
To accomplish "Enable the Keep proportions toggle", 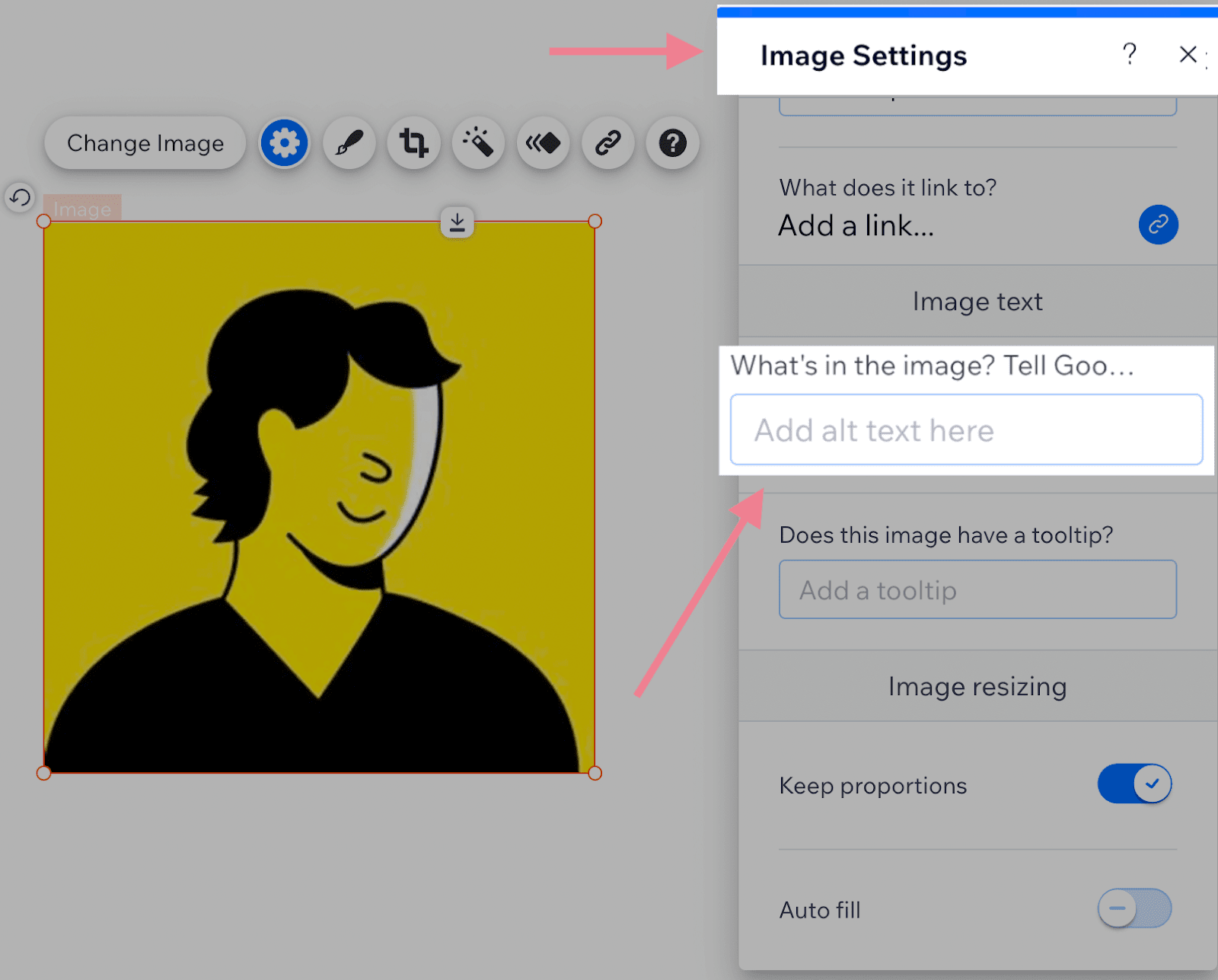I will click(x=1134, y=784).
